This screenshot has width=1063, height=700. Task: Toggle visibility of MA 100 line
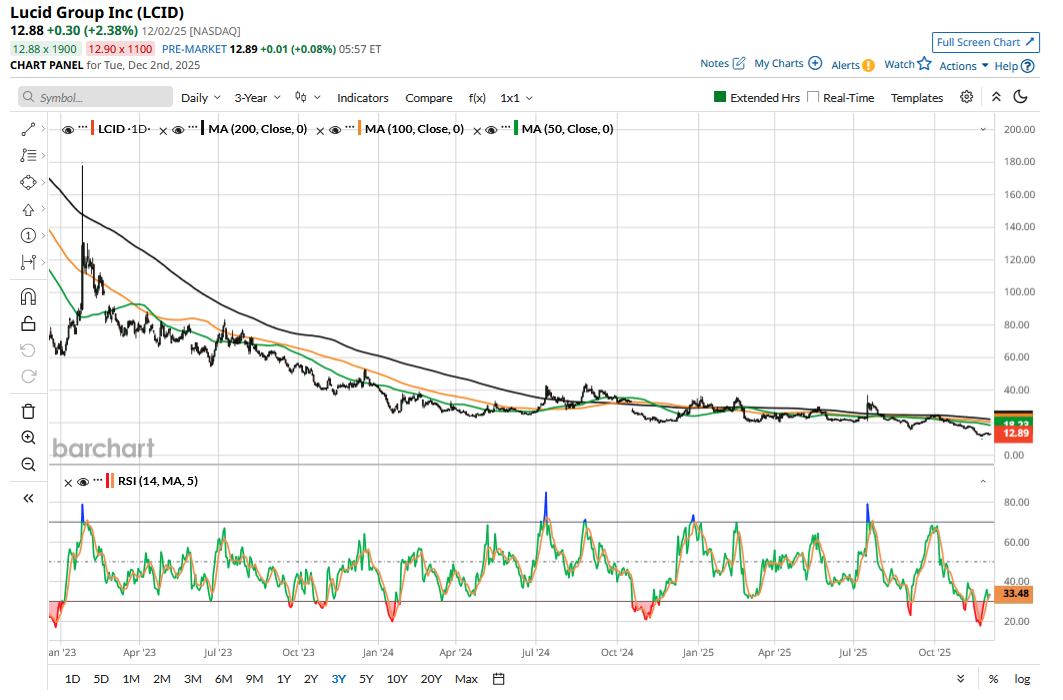pos(335,129)
